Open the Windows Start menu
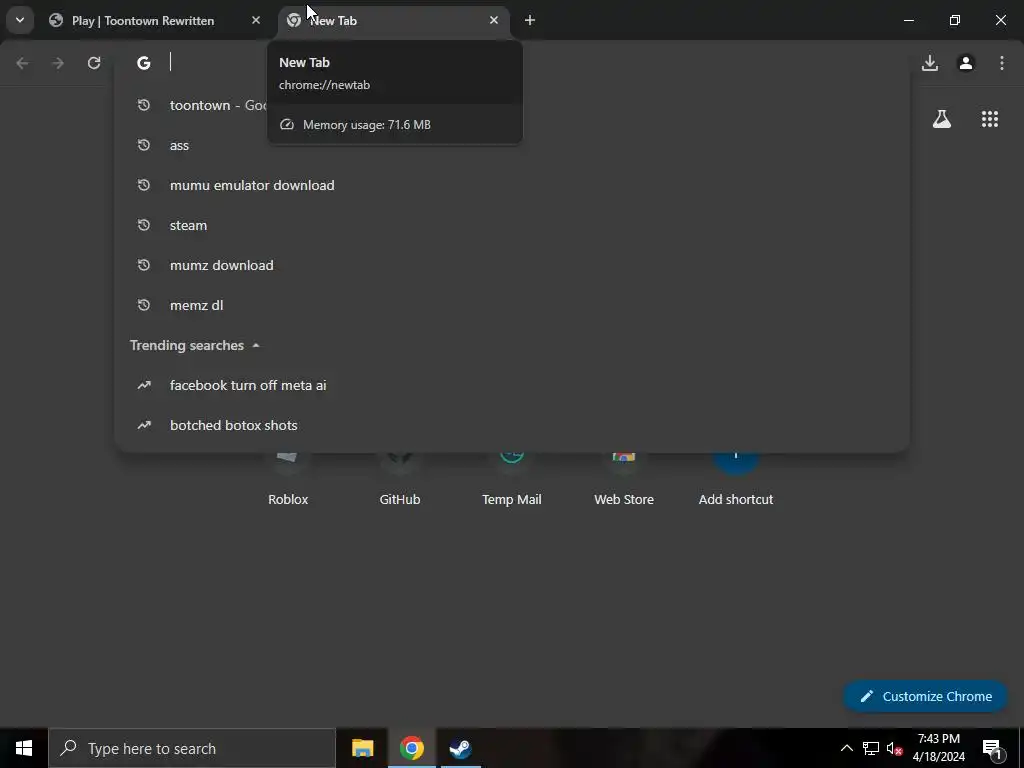 point(24,748)
